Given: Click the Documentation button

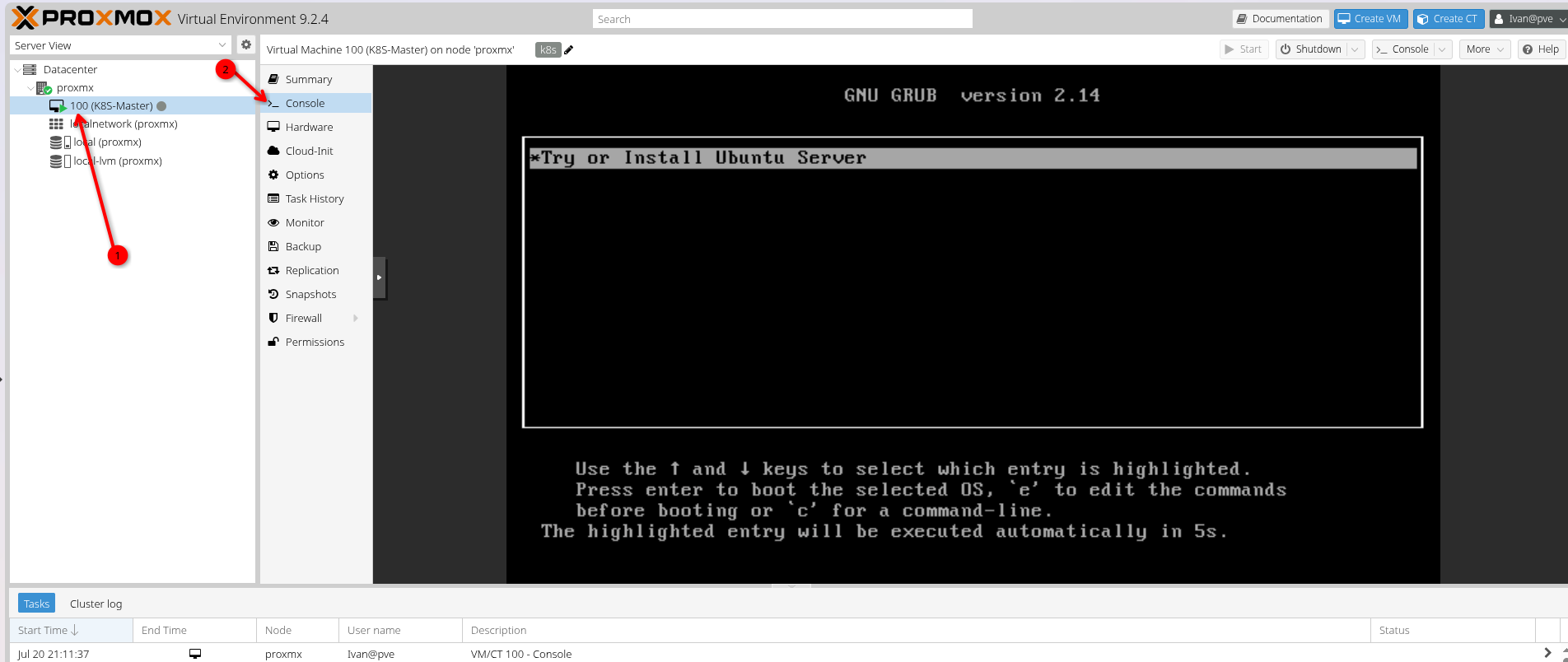Looking at the screenshot, I should point(1280,18).
